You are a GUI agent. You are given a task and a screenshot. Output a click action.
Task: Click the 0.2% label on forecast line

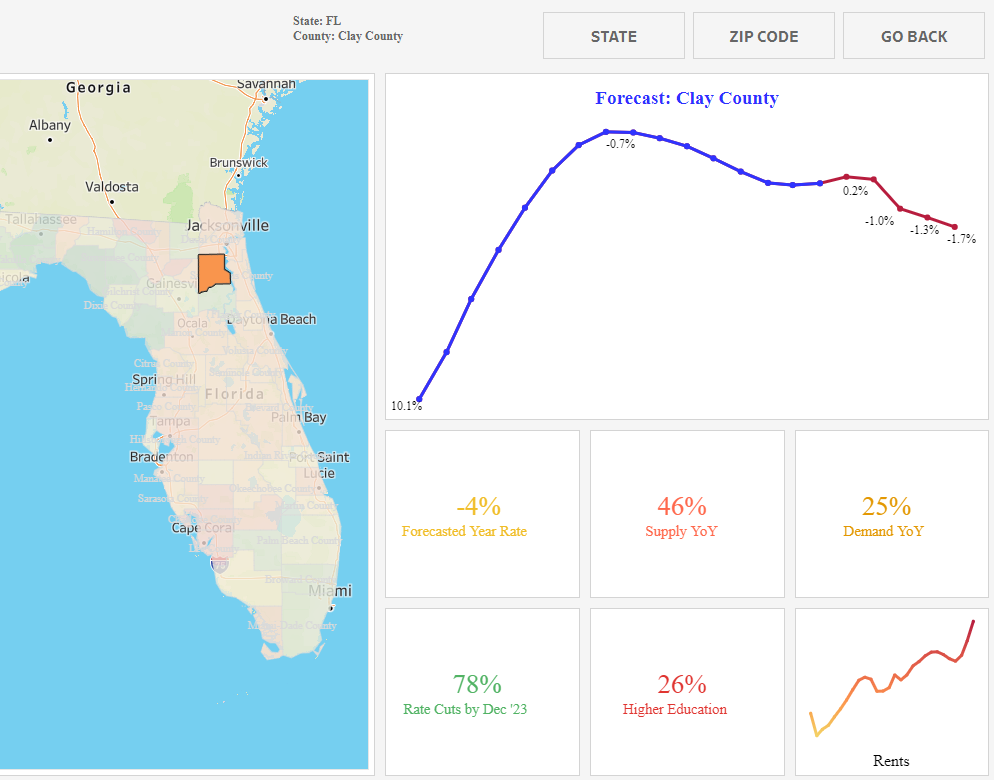point(855,191)
